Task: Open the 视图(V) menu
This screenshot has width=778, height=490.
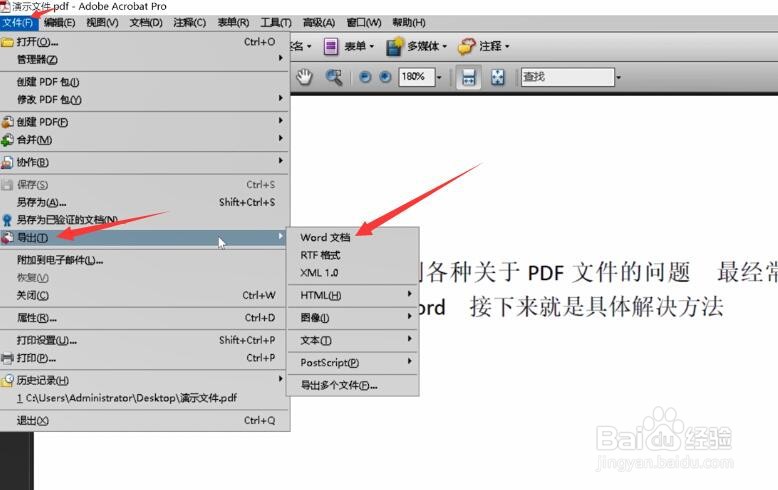Action: coord(102,23)
